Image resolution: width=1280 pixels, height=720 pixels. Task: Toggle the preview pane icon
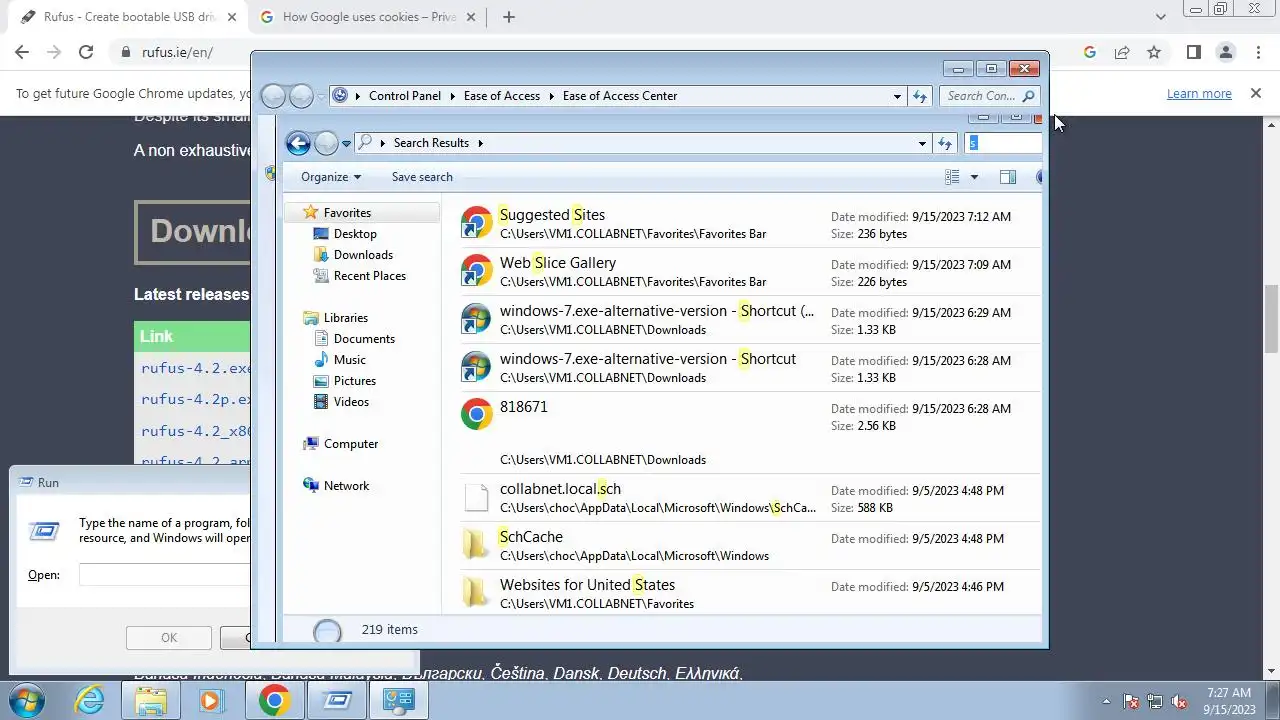click(x=1008, y=177)
